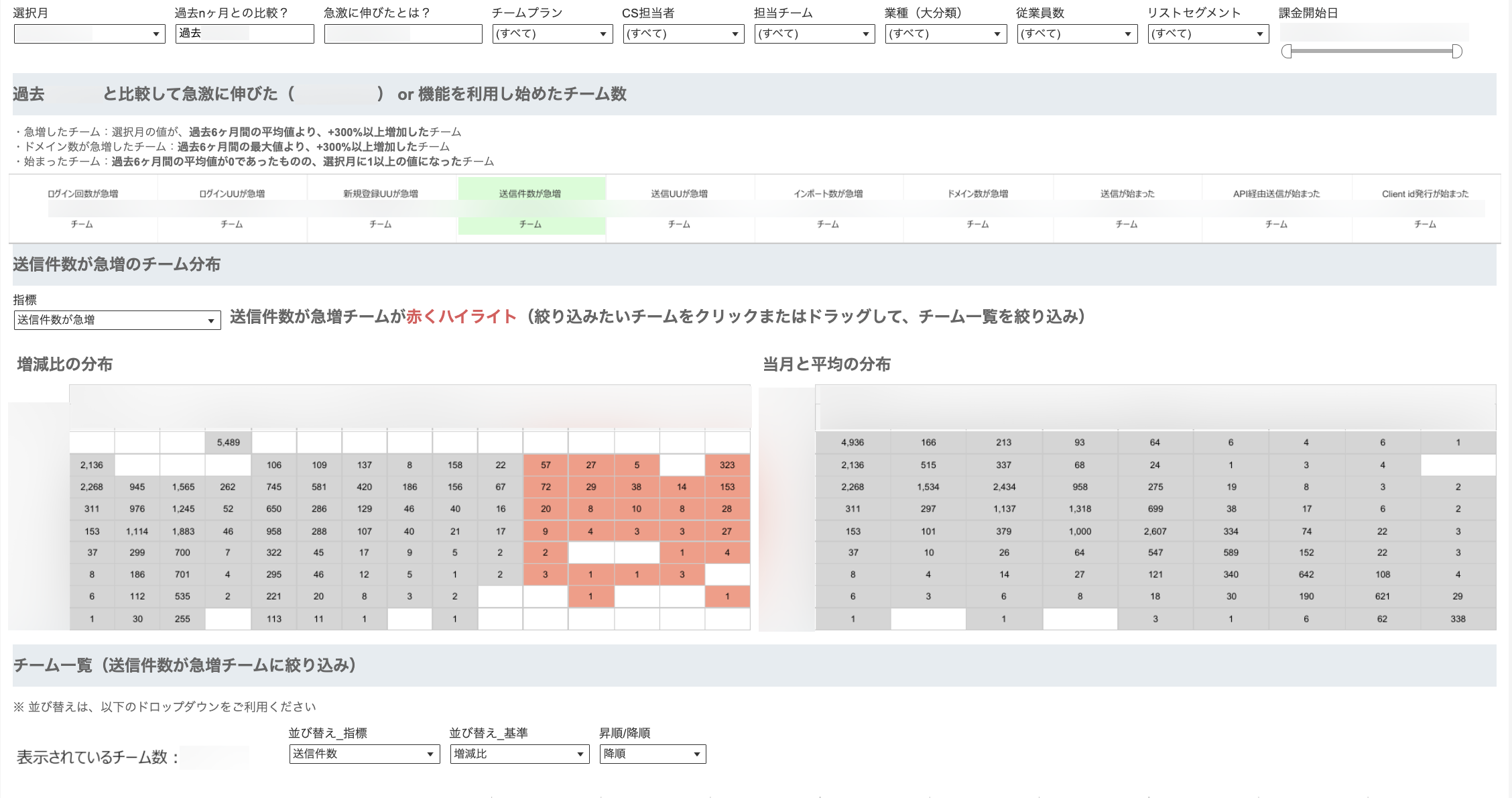Open the 指標 dropdown showing 送信件数が急増
Viewport: 1512px width, 798px height.
click(x=117, y=320)
